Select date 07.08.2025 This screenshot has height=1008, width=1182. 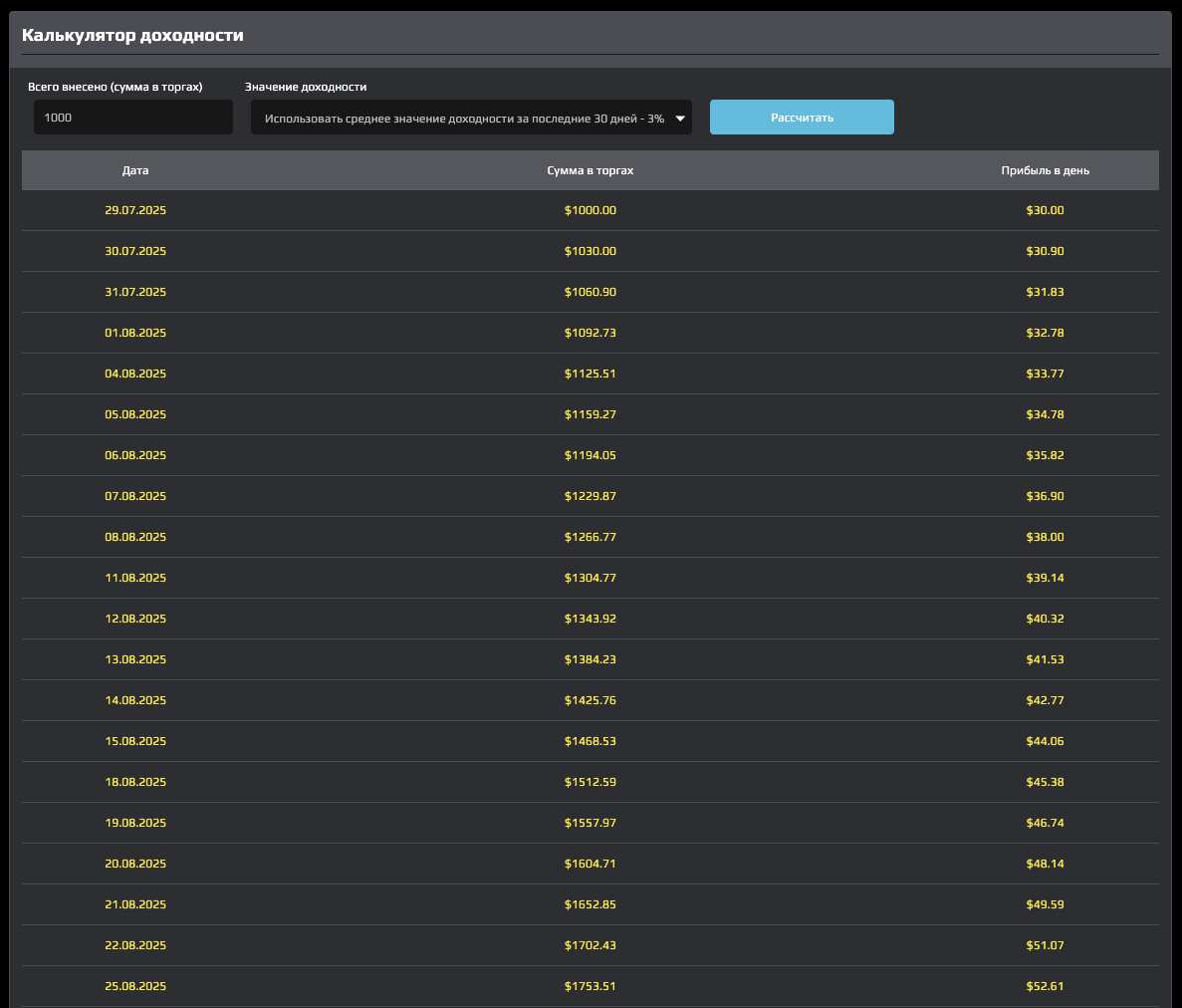pyautogui.click(x=135, y=496)
